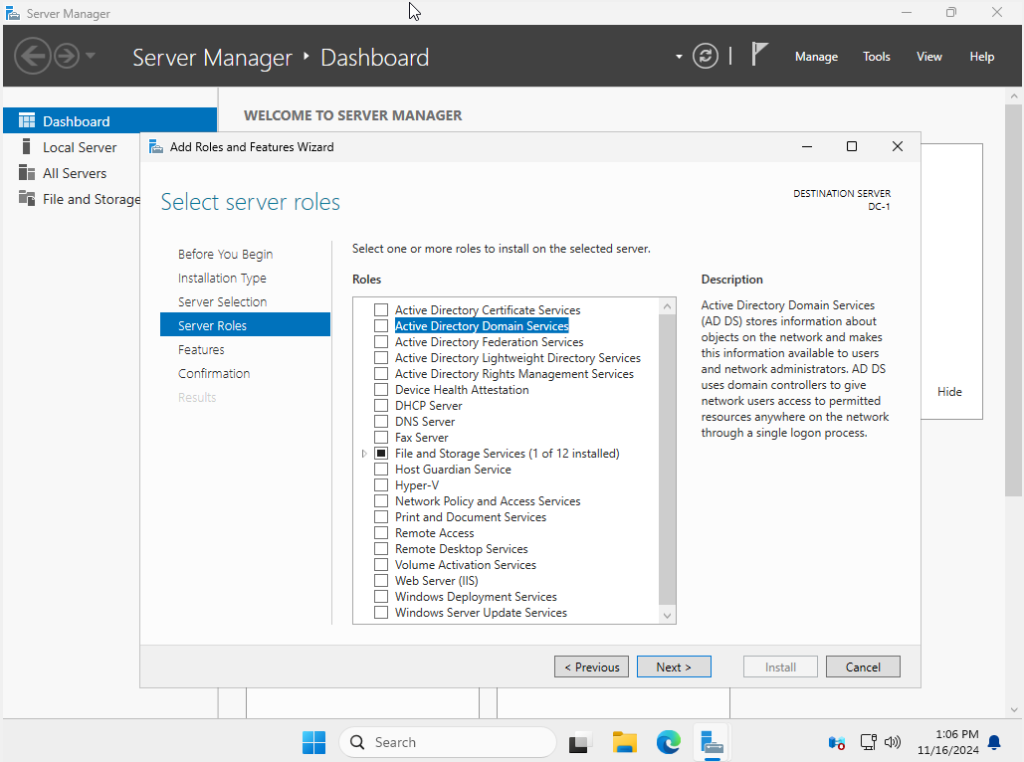Go to the Before You Begin step
Screen dimensions: 1024x762
pos(225,254)
